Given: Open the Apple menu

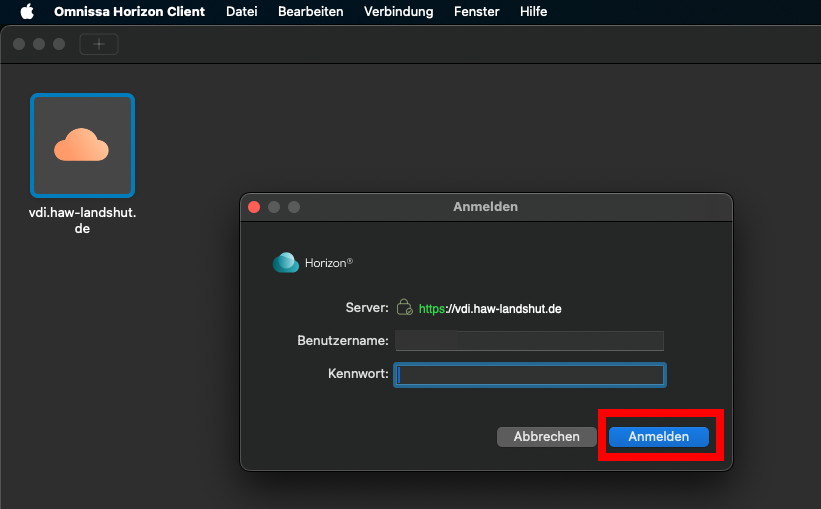Looking at the screenshot, I should (x=27, y=12).
